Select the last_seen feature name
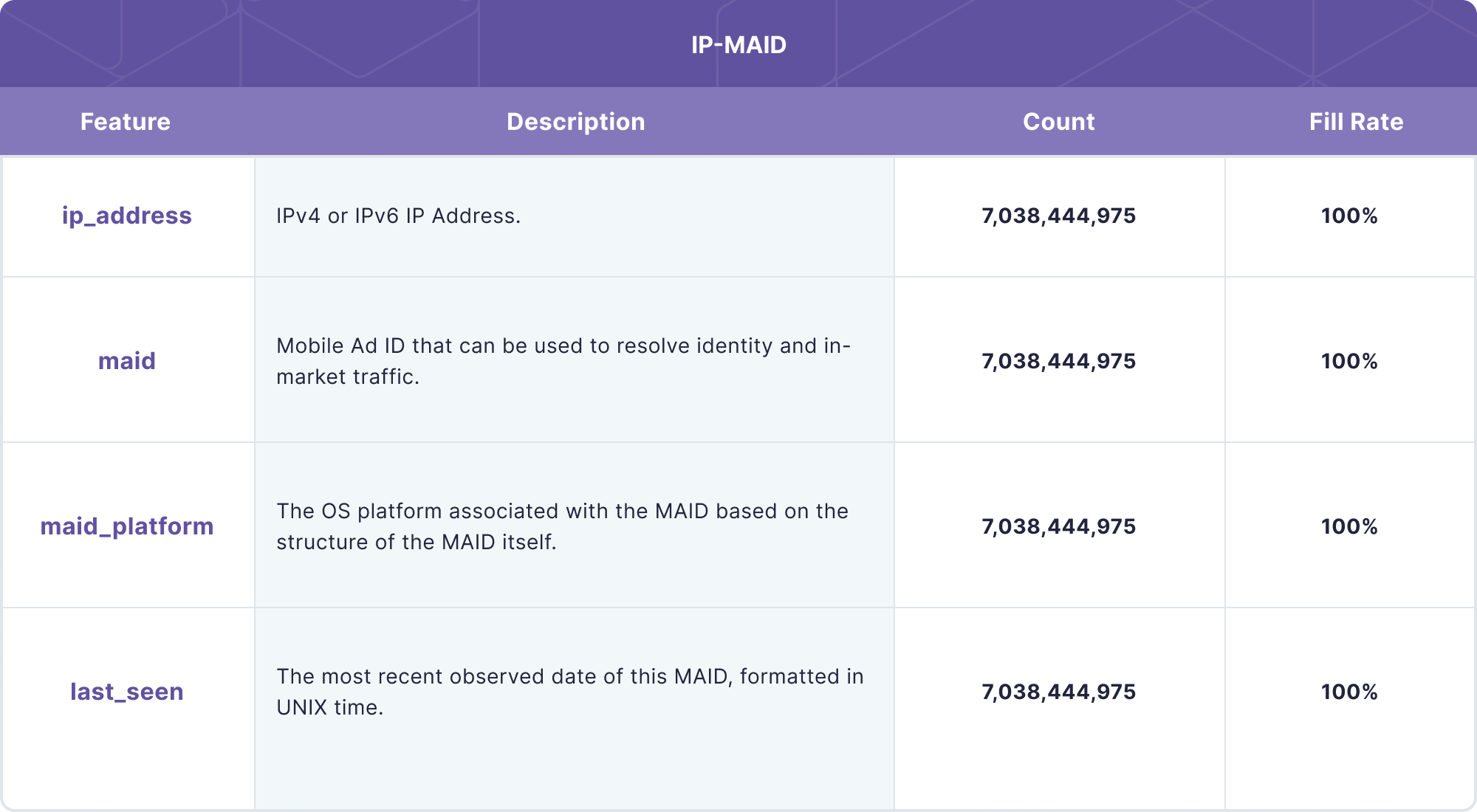Viewport: 1477px width, 812px height. click(x=126, y=692)
